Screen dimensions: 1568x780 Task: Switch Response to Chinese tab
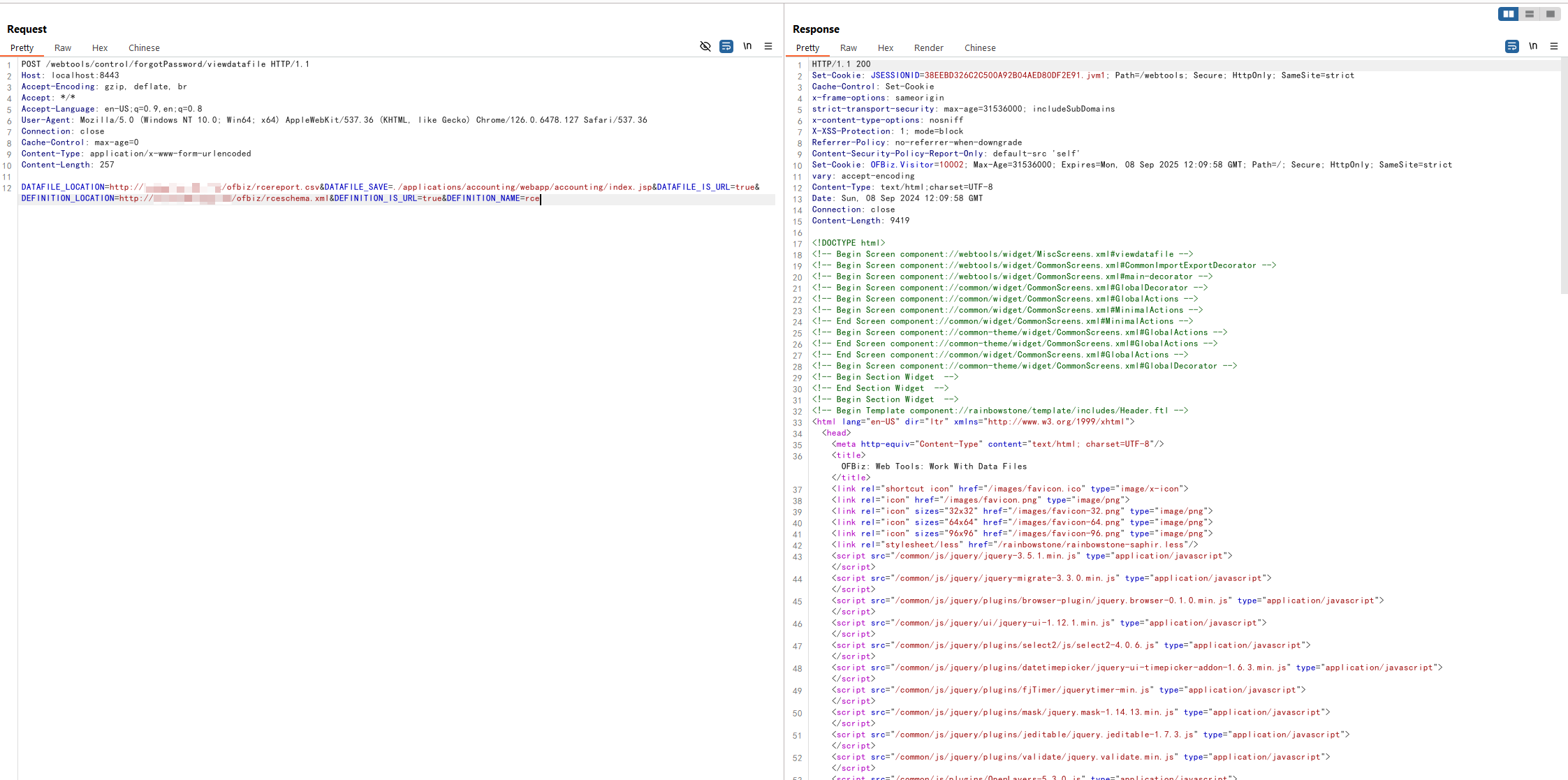[x=980, y=47]
